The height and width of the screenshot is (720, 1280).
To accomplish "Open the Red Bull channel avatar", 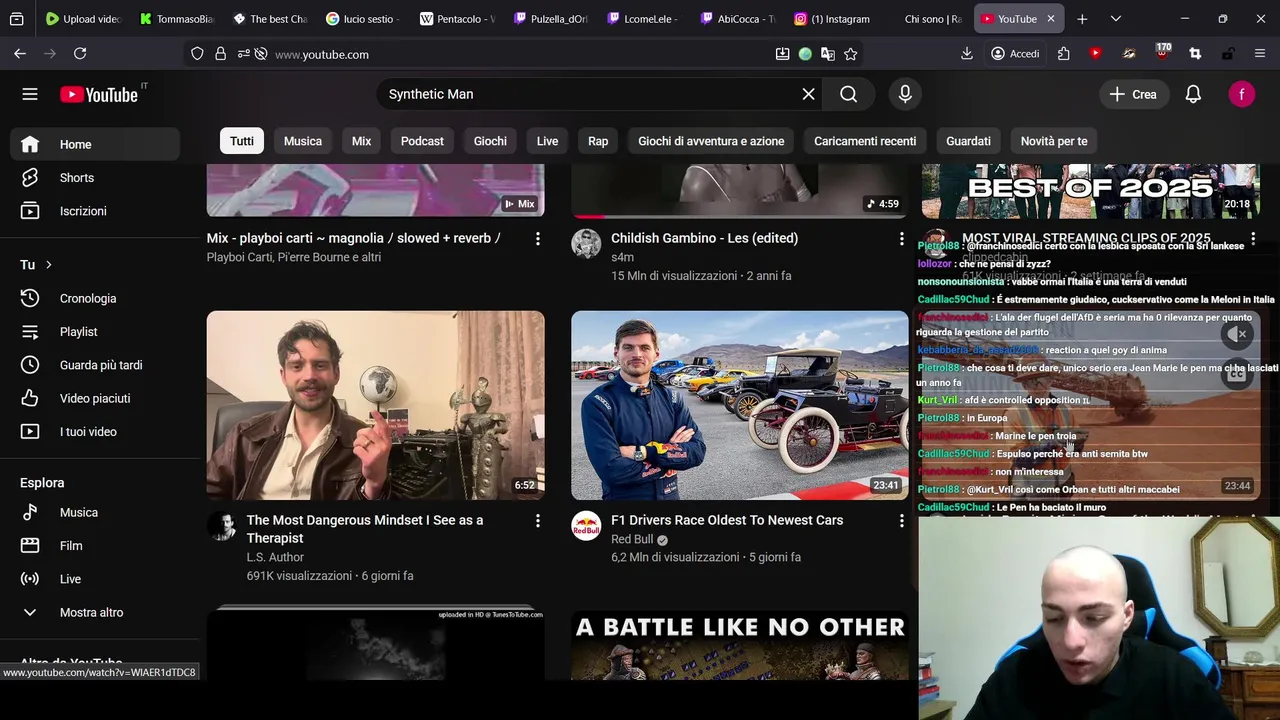I will click(586, 526).
